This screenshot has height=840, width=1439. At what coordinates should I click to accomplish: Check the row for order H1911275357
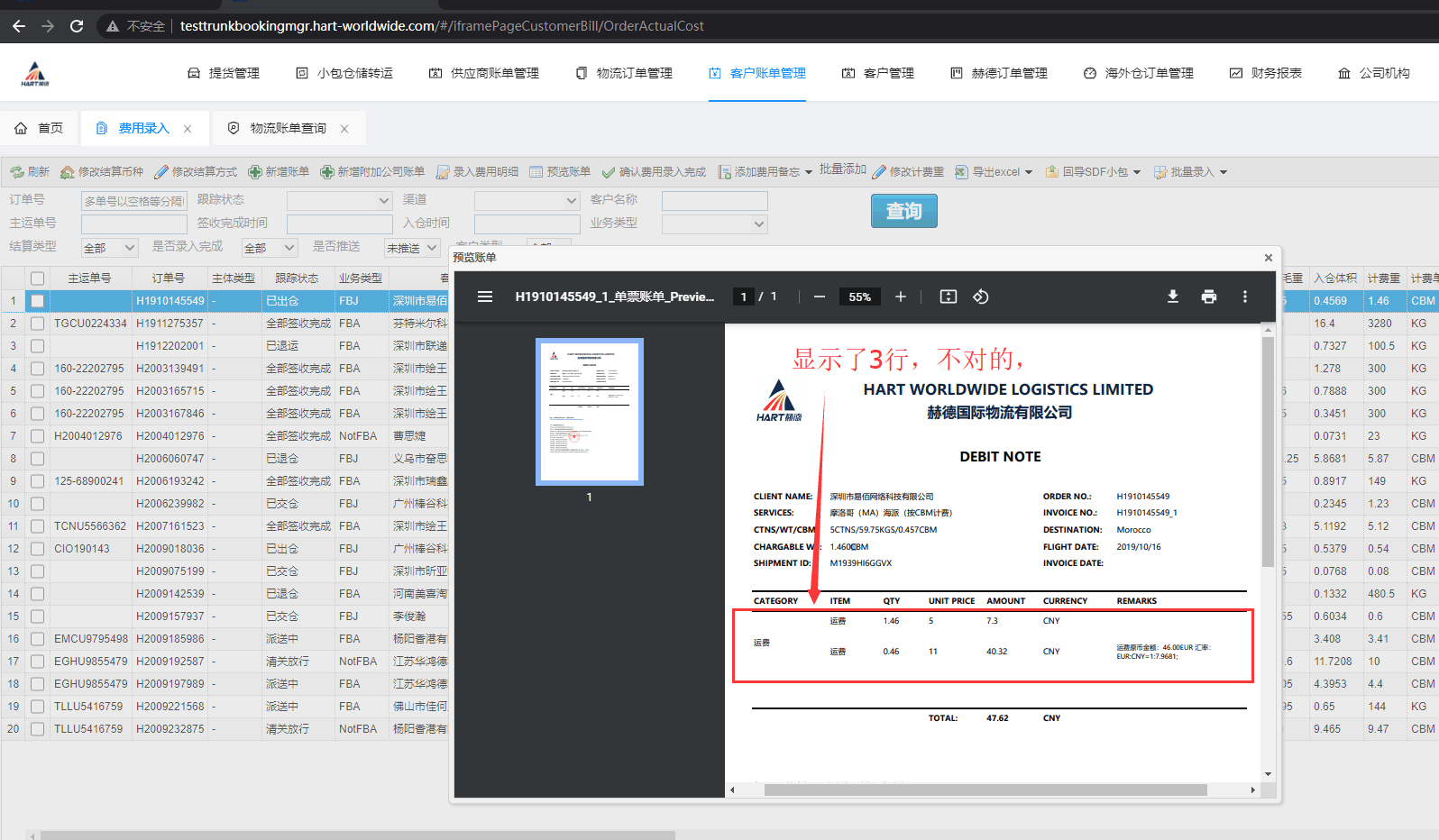pos(37,324)
